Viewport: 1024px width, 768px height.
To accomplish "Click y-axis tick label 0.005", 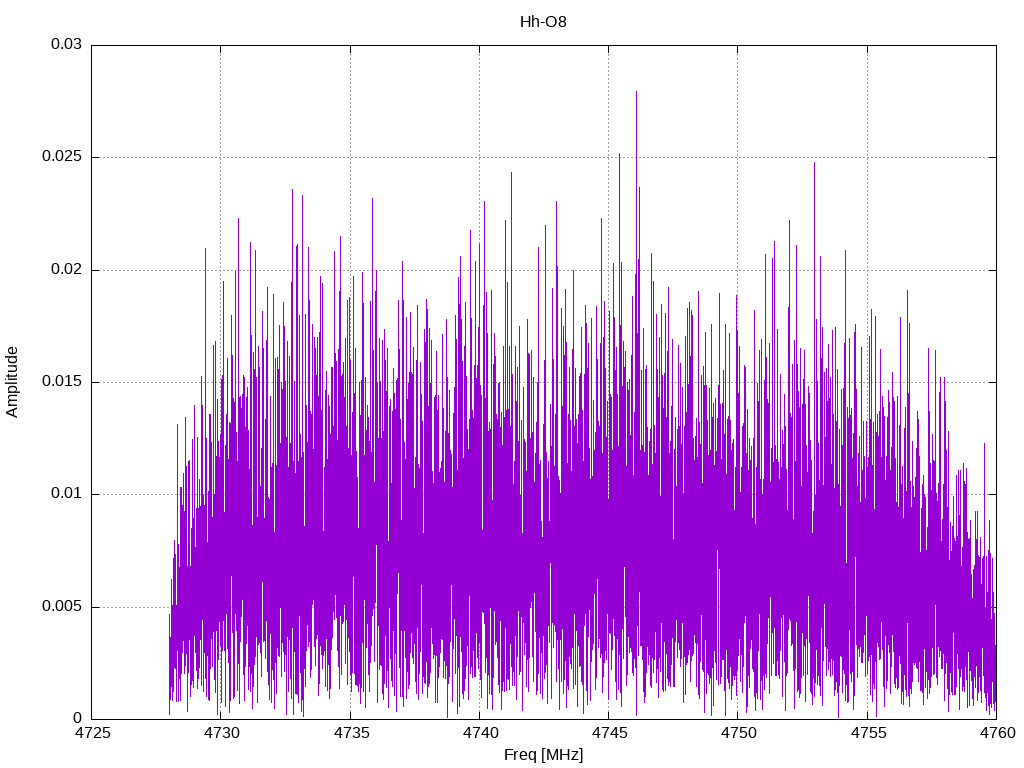I will pyautogui.click(x=62, y=606).
